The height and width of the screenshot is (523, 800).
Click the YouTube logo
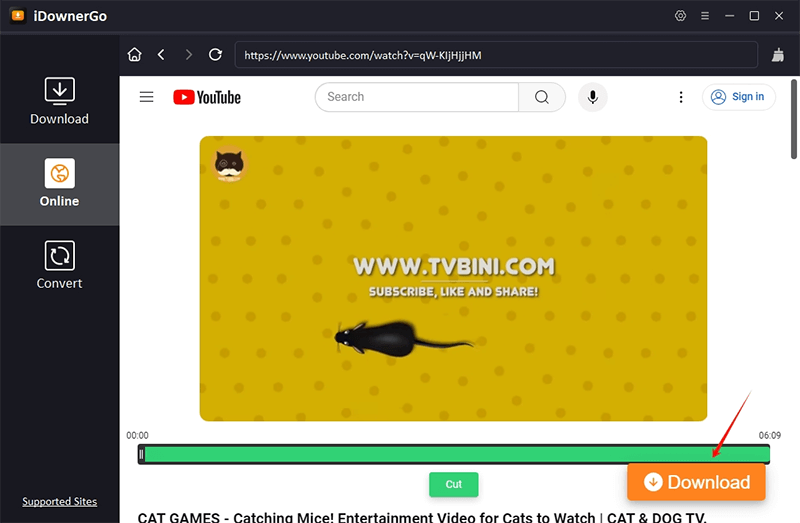pos(207,97)
